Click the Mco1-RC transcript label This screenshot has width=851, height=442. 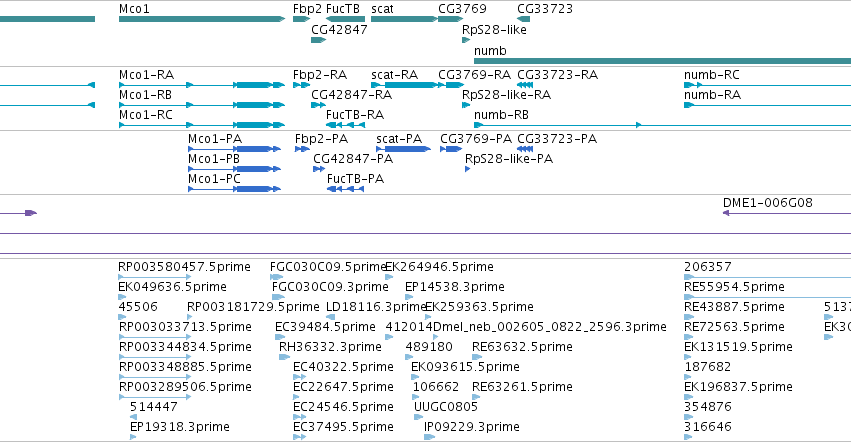[146, 115]
